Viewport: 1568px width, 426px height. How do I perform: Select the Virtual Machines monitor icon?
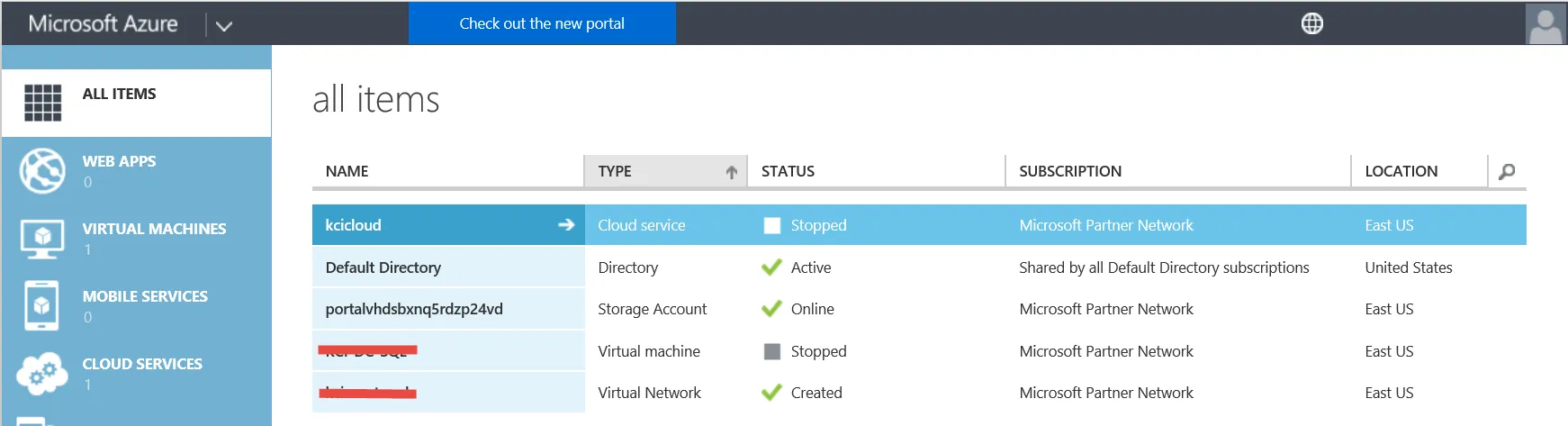click(42, 239)
